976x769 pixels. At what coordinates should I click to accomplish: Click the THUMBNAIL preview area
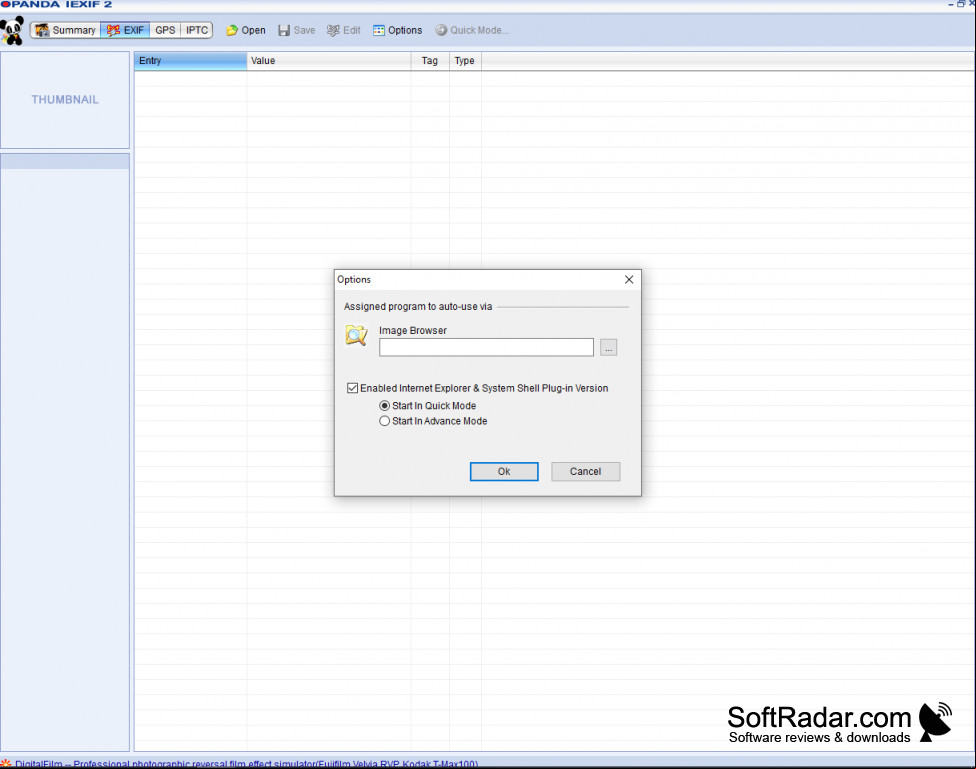[x=65, y=100]
